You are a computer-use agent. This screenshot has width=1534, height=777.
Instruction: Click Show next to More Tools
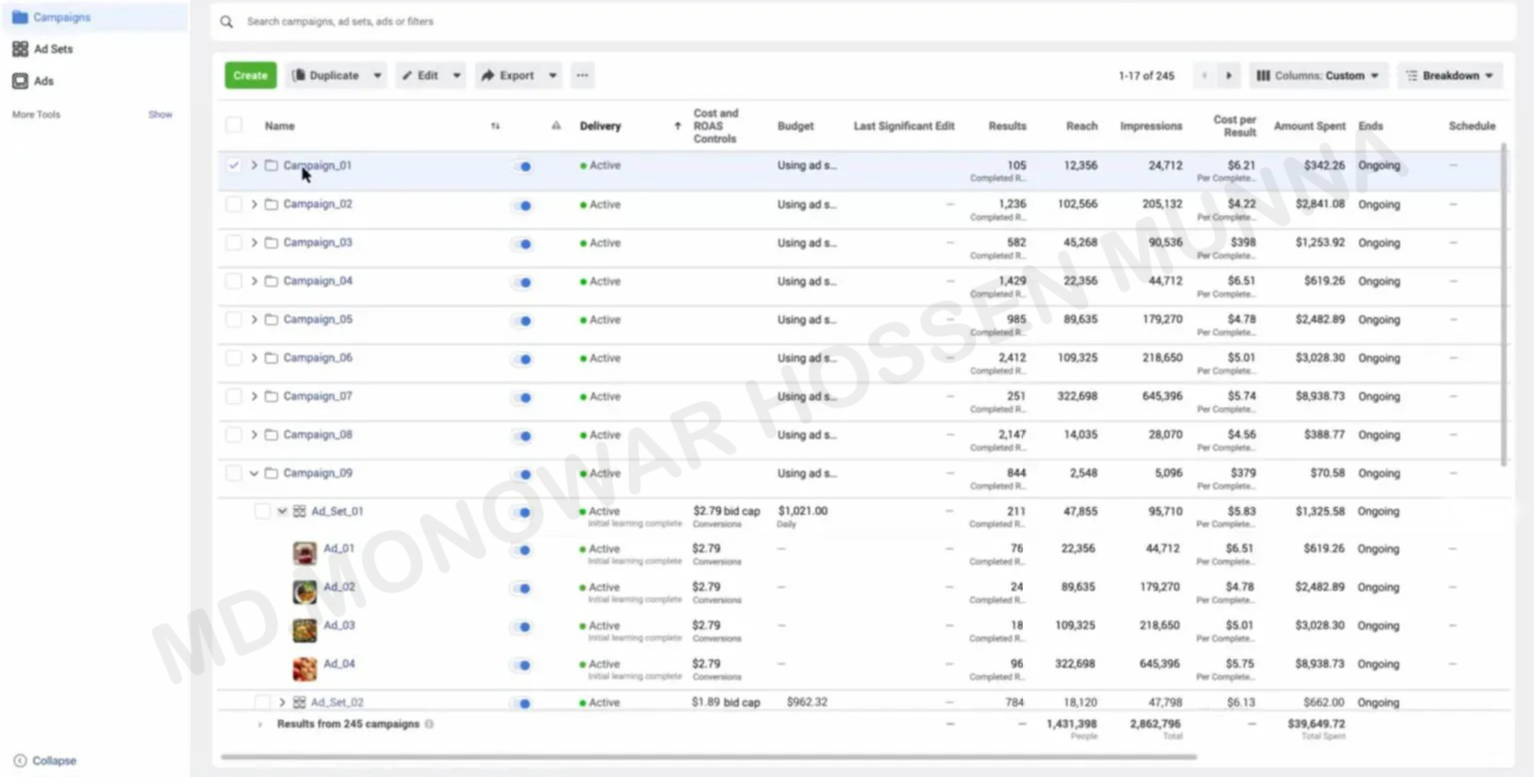pos(160,115)
